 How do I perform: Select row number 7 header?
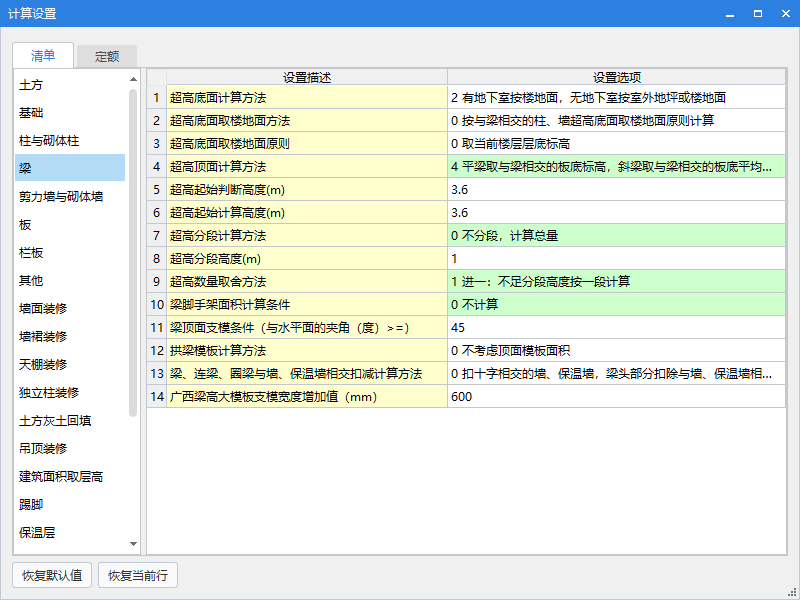157,235
